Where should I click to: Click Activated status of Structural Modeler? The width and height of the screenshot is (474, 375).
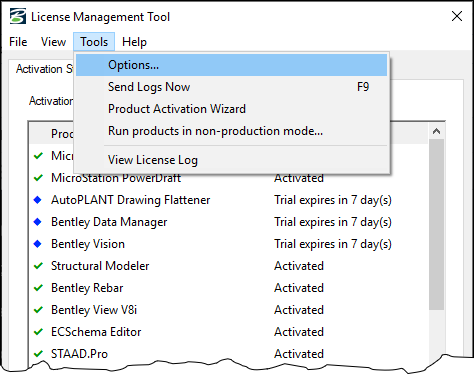click(299, 266)
